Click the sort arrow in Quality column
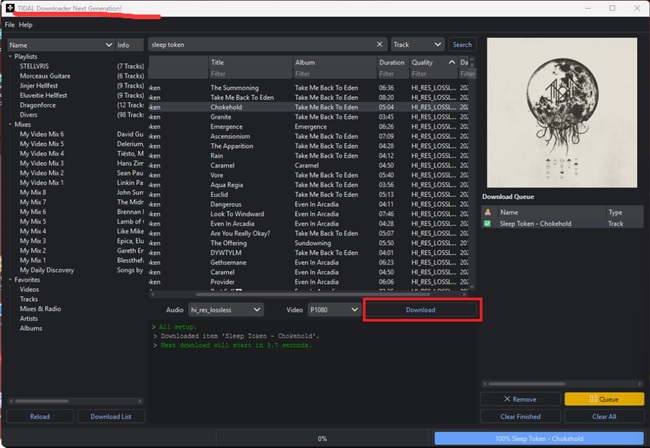 [x=451, y=62]
